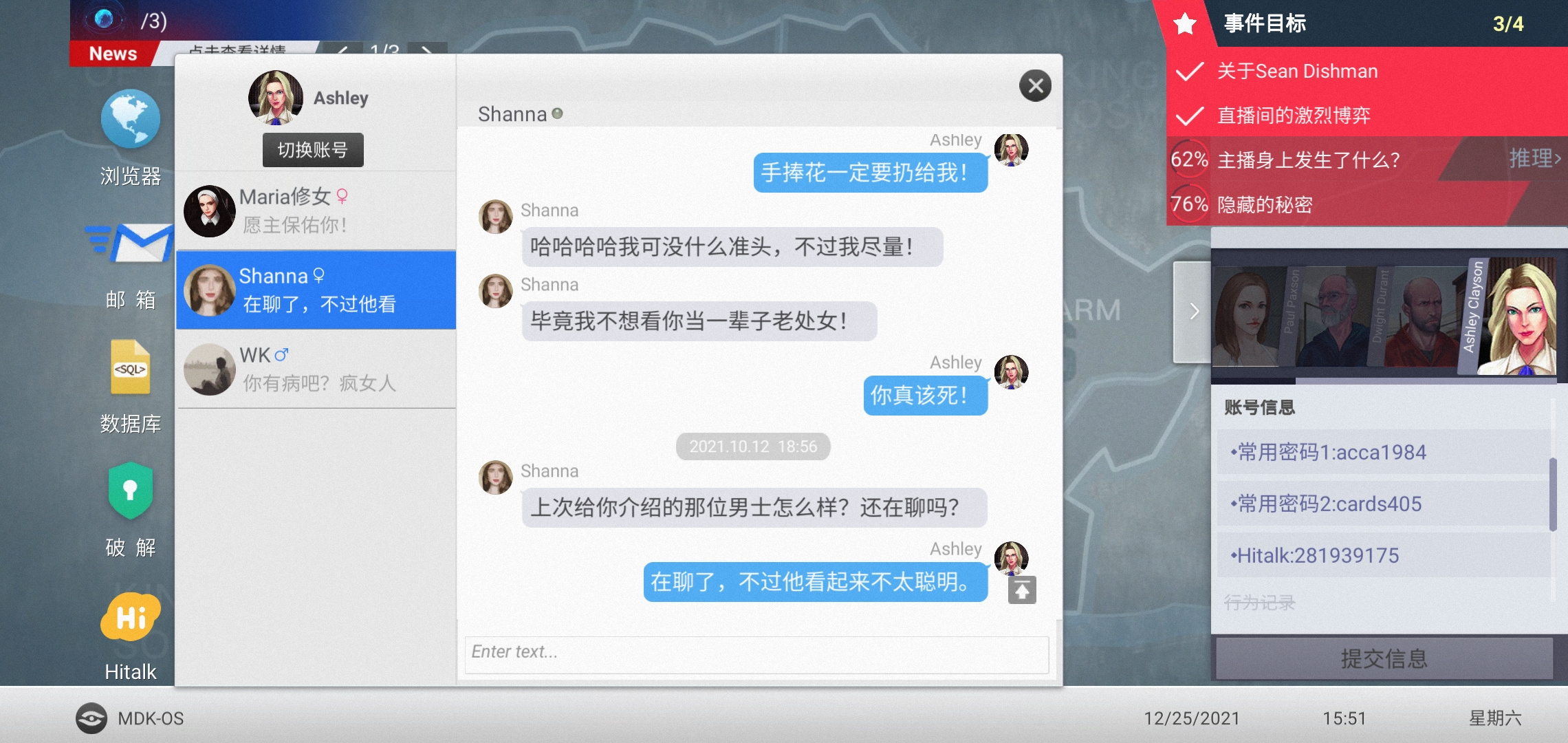Screen dimensions: 1568x743
Task: Open the 邮箱 mail icon
Action: tap(130, 244)
